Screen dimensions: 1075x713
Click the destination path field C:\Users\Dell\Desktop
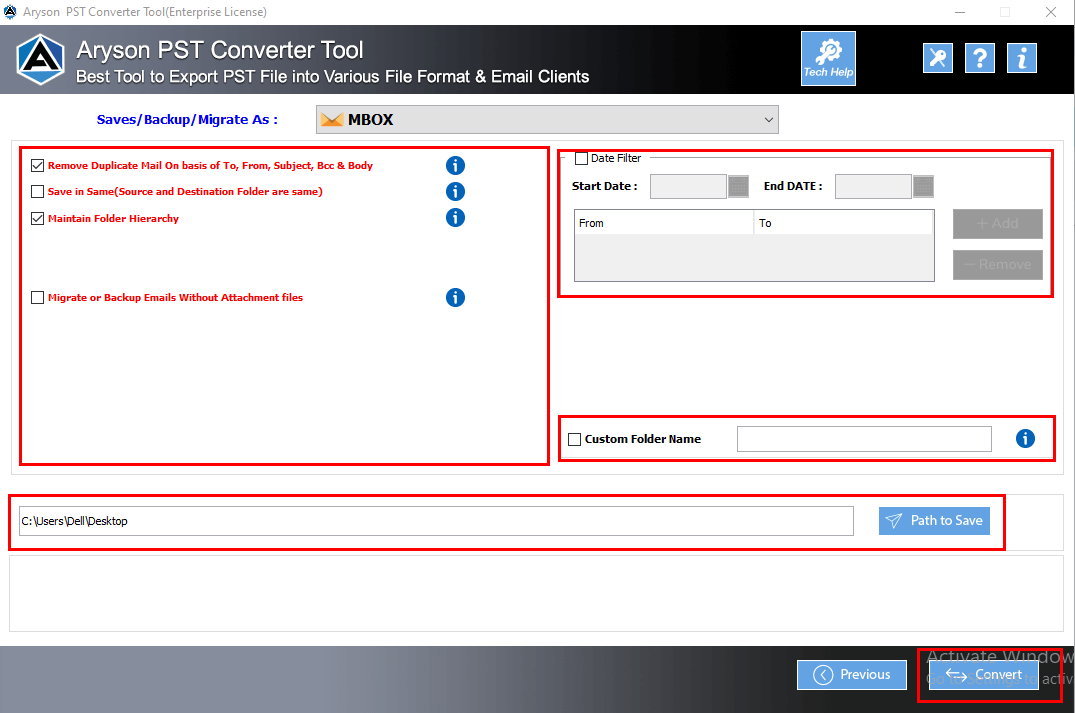coord(436,521)
